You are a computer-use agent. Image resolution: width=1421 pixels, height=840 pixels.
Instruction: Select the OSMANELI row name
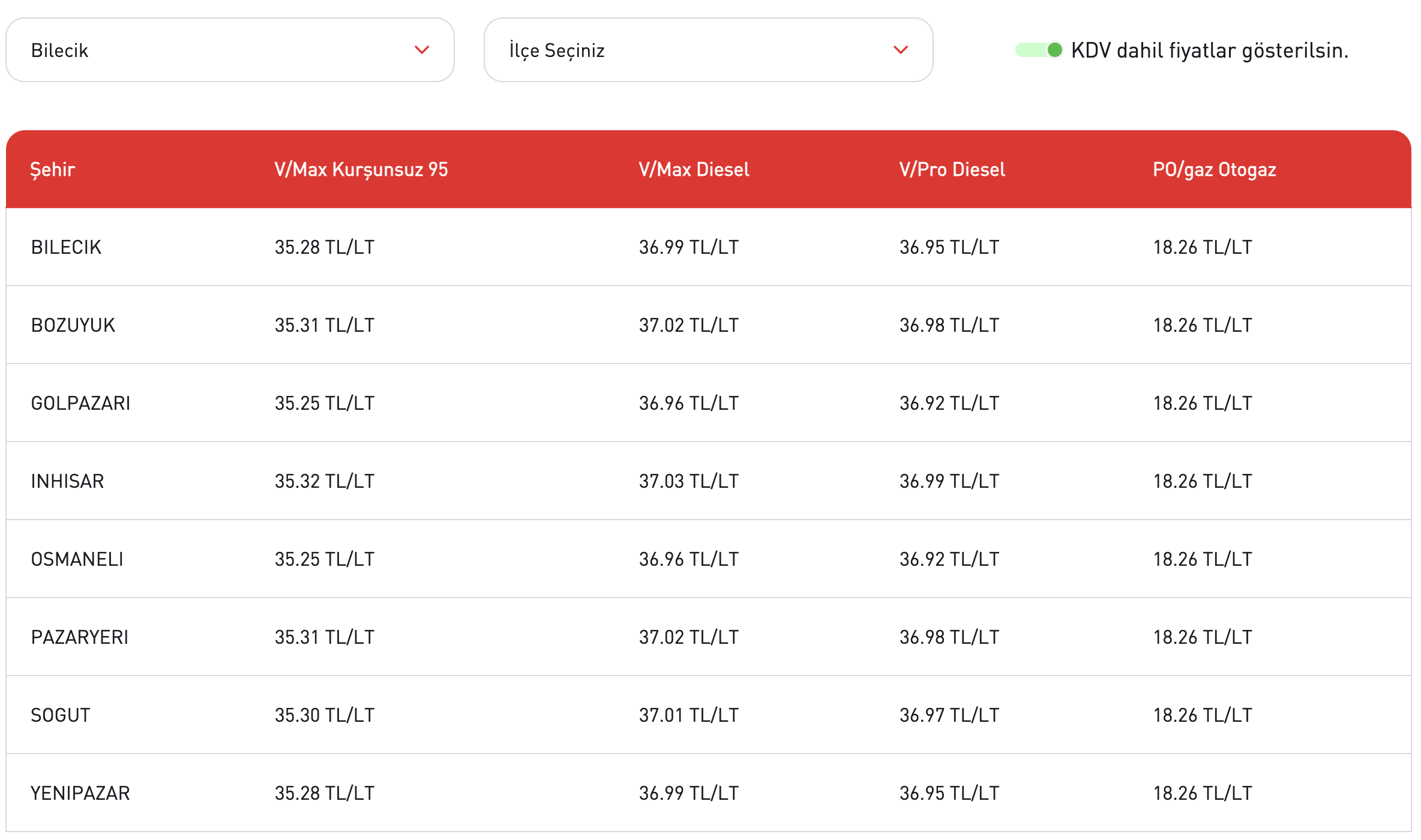tap(77, 559)
